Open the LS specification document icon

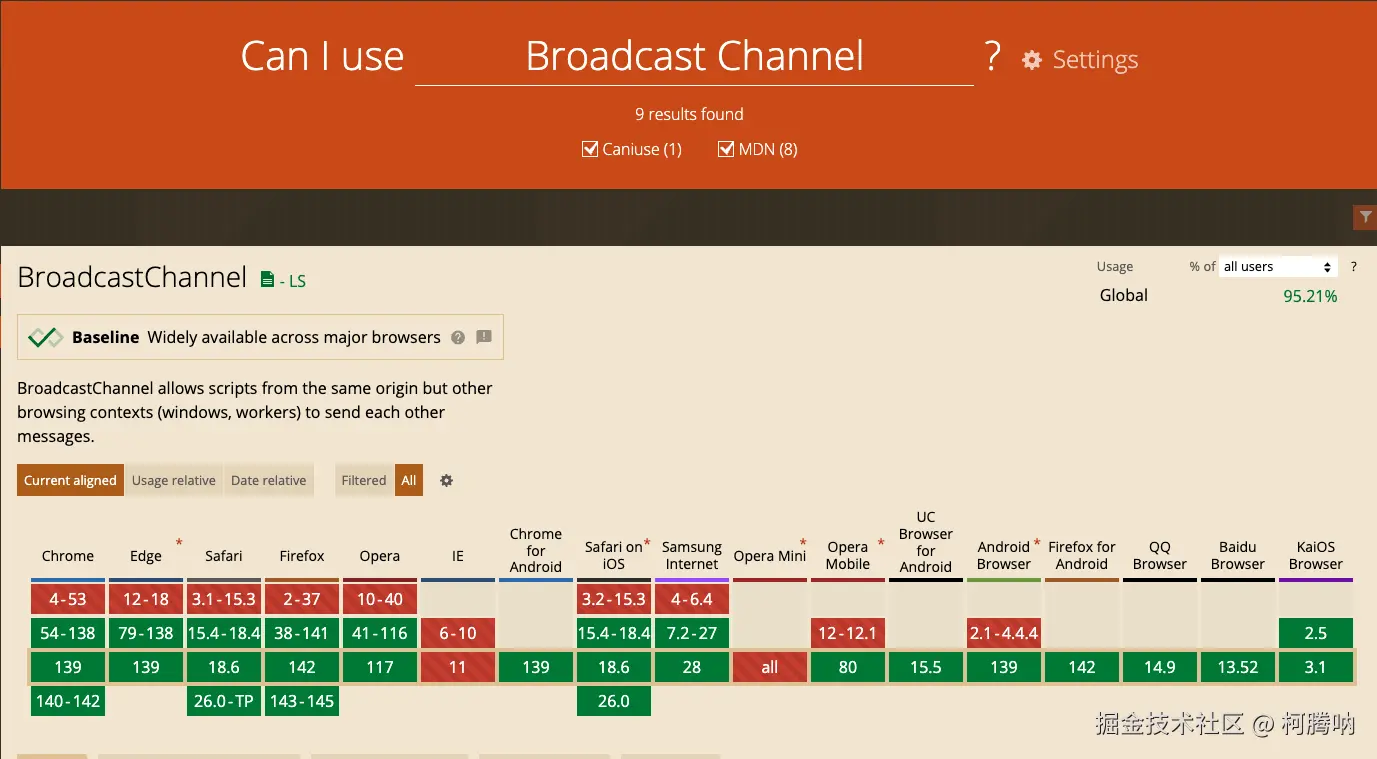[x=267, y=280]
